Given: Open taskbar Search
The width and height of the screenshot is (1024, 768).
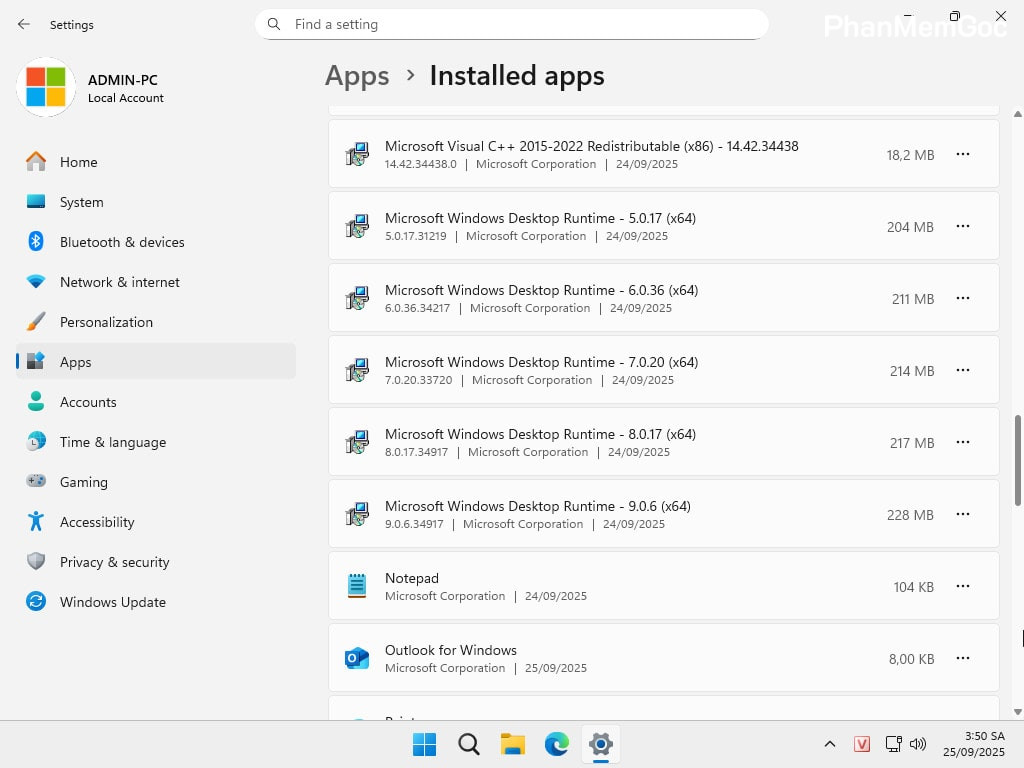Looking at the screenshot, I should 468,744.
